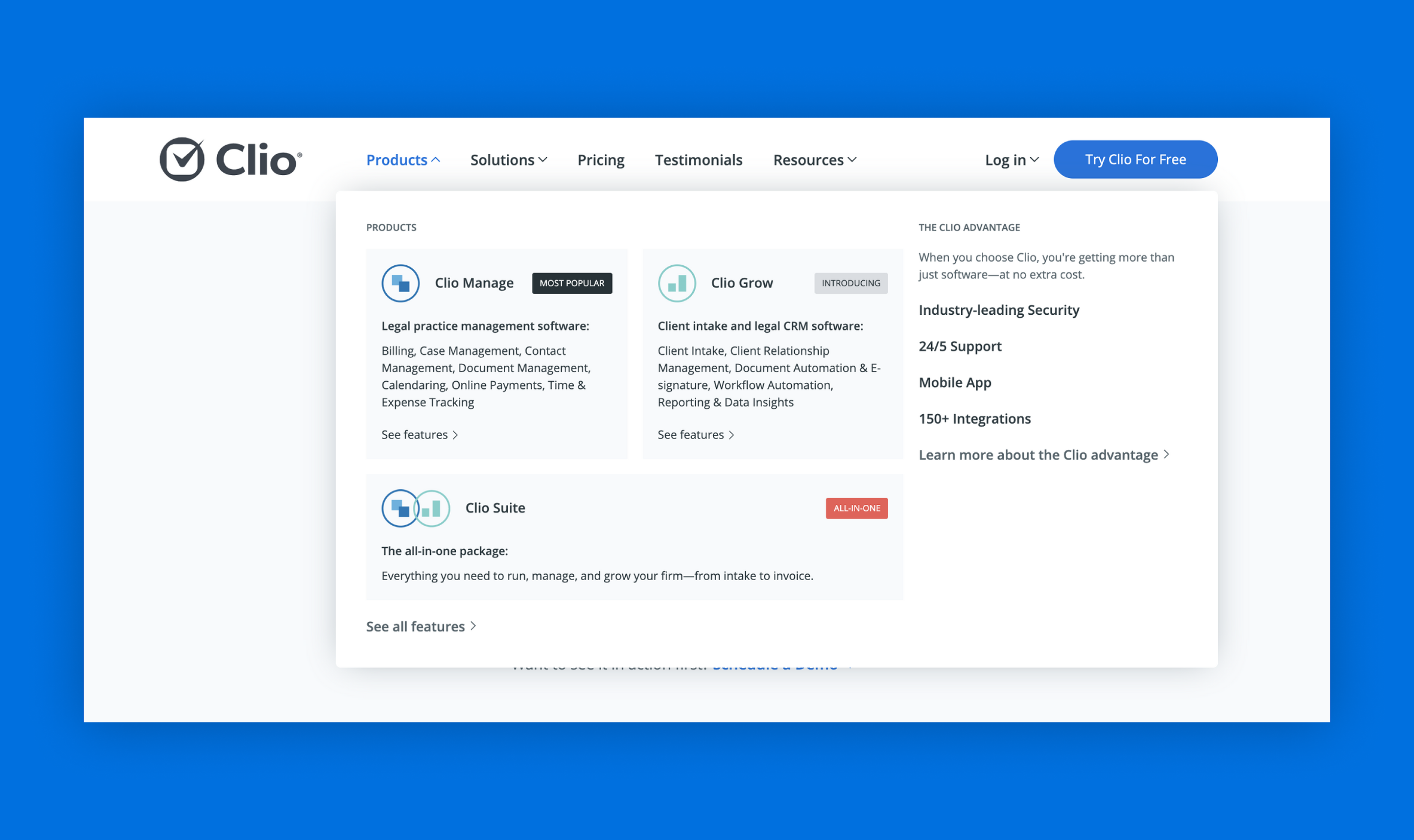Click 'Everything you need to run' description
Screen dimensions: 1414x840
pos(597,576)
